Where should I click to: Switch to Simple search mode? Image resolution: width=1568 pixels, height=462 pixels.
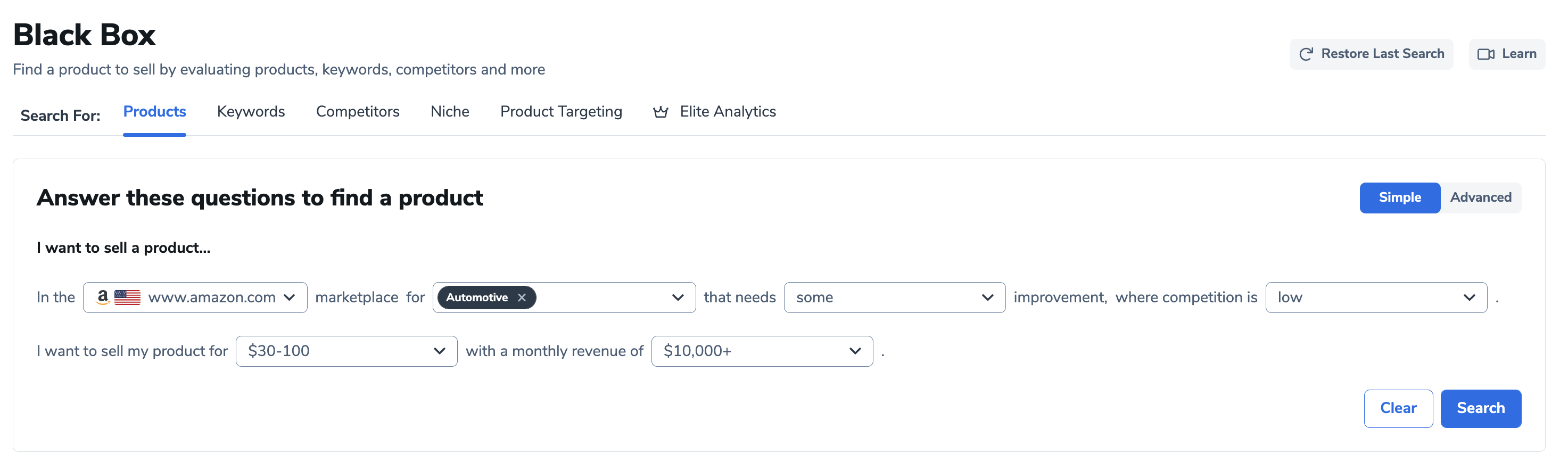coord(1399,198)
